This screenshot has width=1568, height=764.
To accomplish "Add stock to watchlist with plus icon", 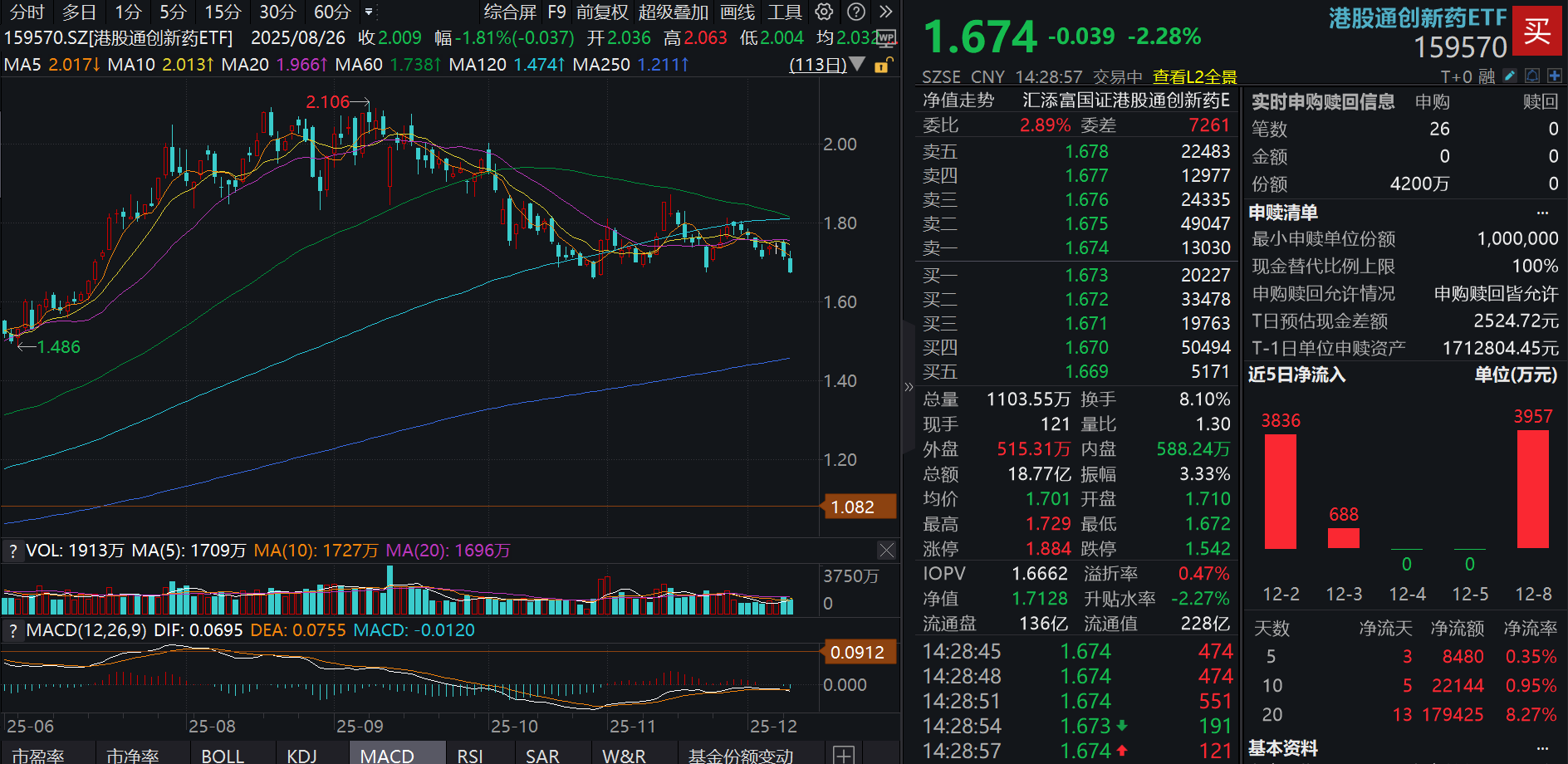I will pos(1555,76).
